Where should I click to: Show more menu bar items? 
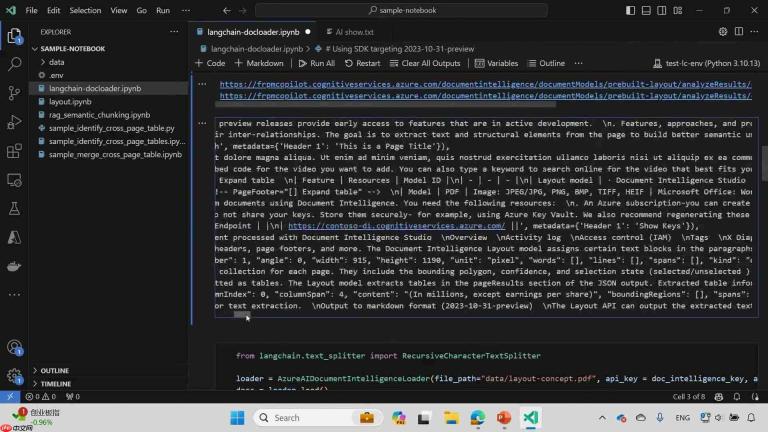[186, 10]
